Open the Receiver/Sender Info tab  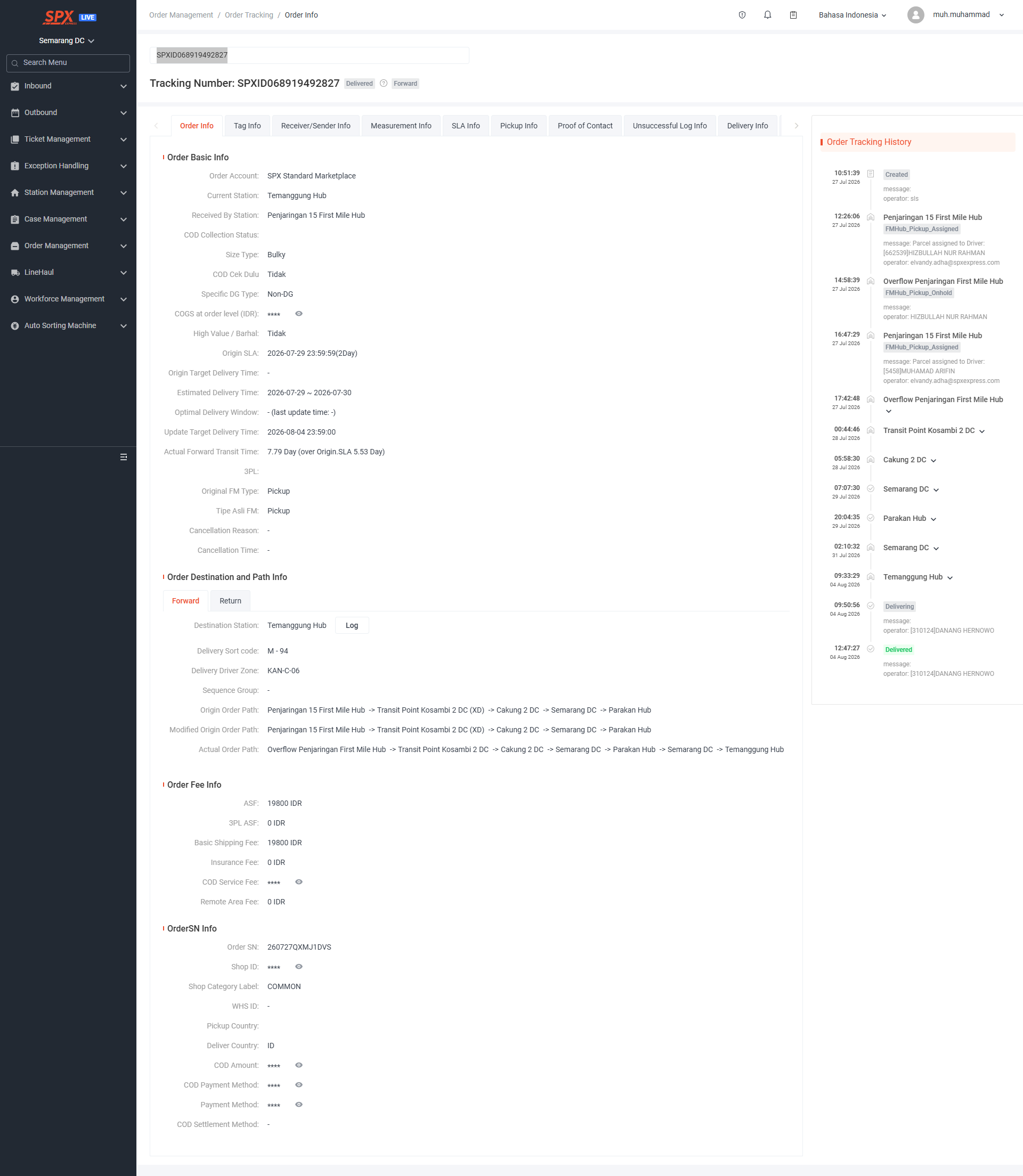pos(315,126)
